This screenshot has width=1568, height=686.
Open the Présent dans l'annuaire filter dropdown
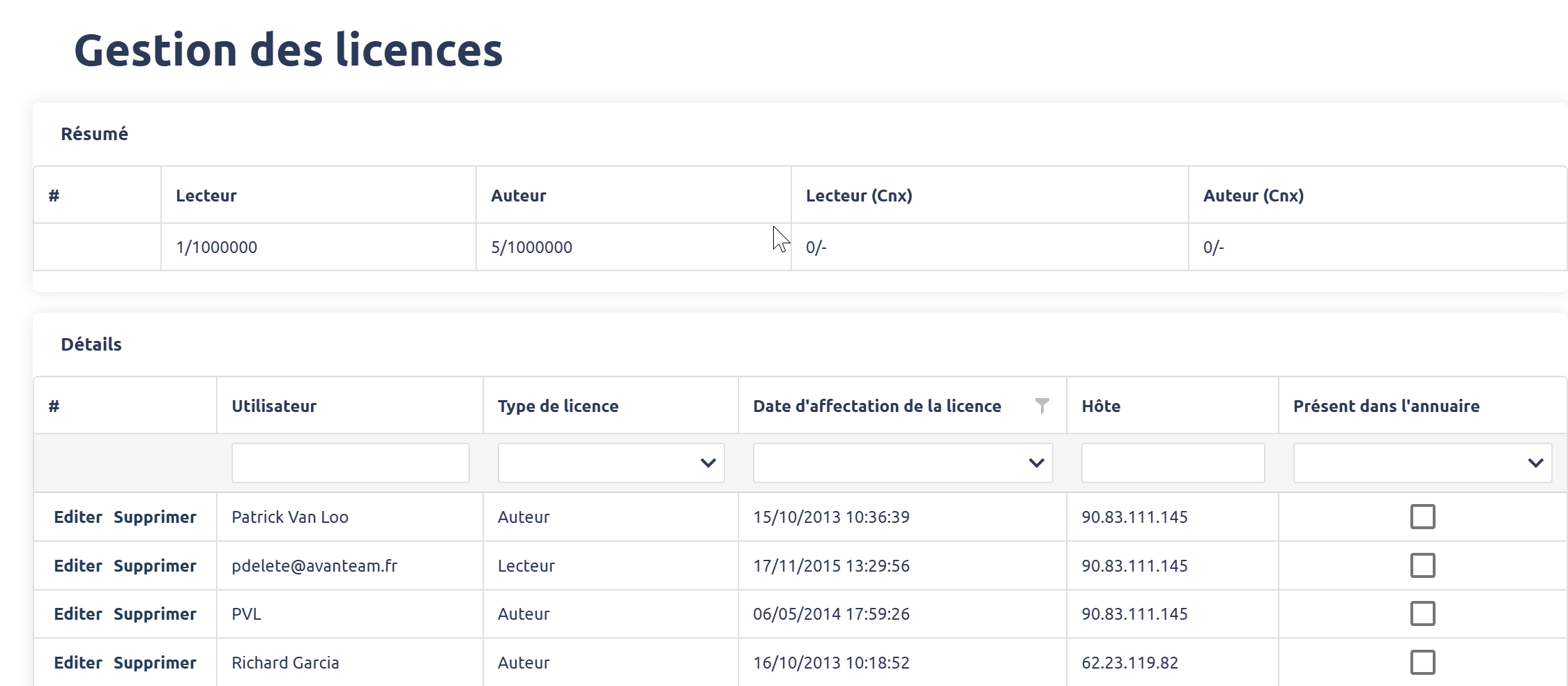tap(1422, 463)
